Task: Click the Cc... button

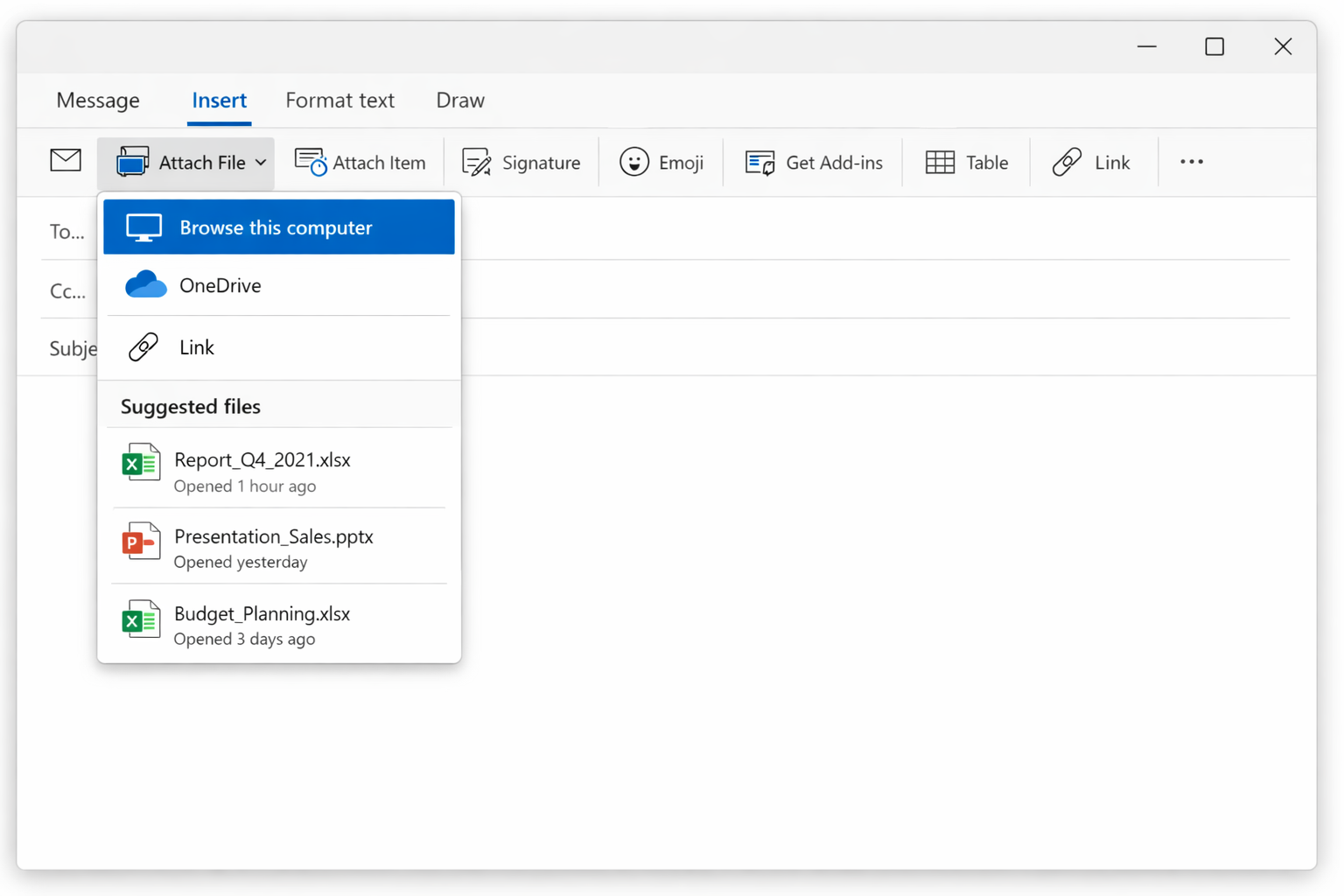Action: click(67, 291)
